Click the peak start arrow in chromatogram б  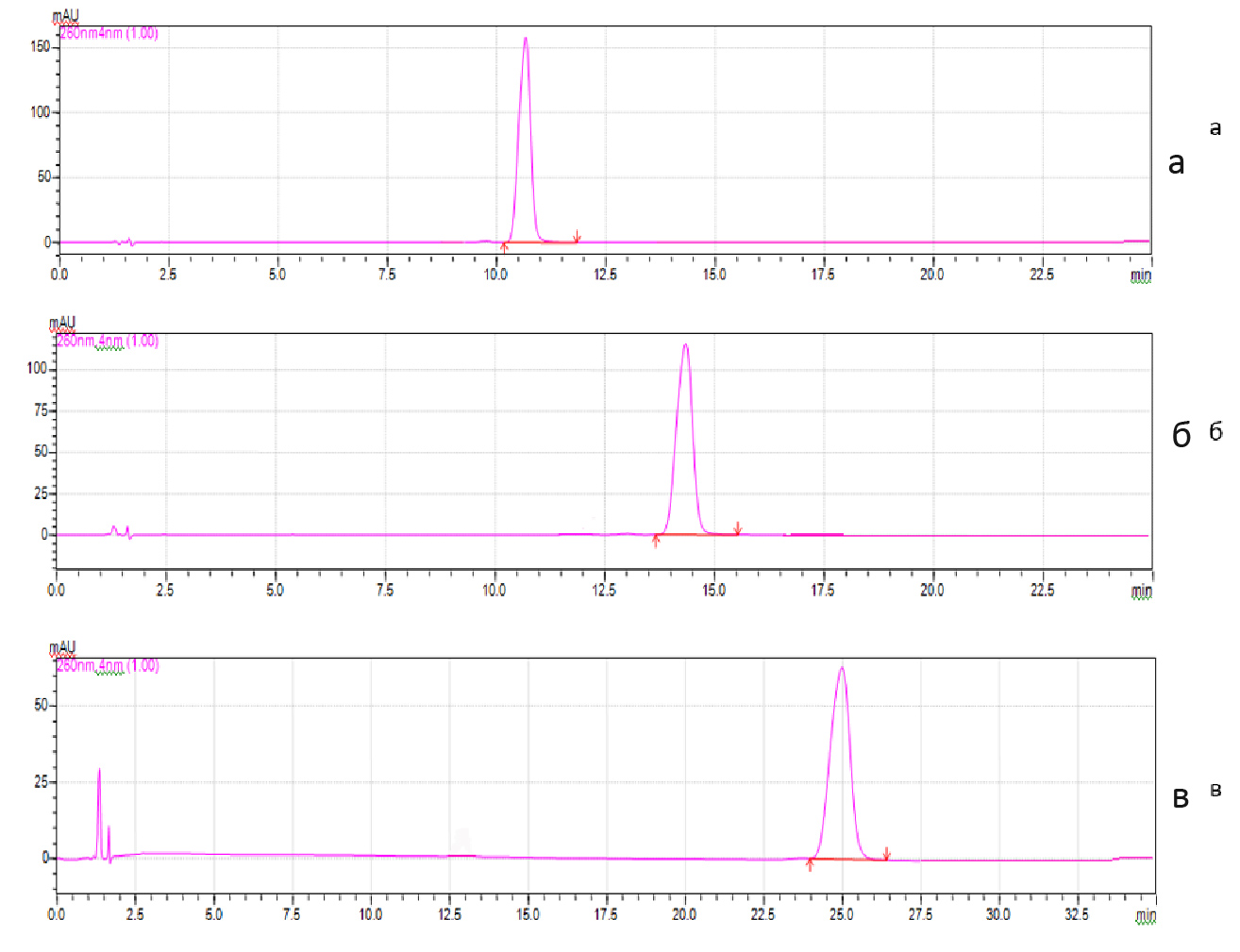tap(656, 541)
